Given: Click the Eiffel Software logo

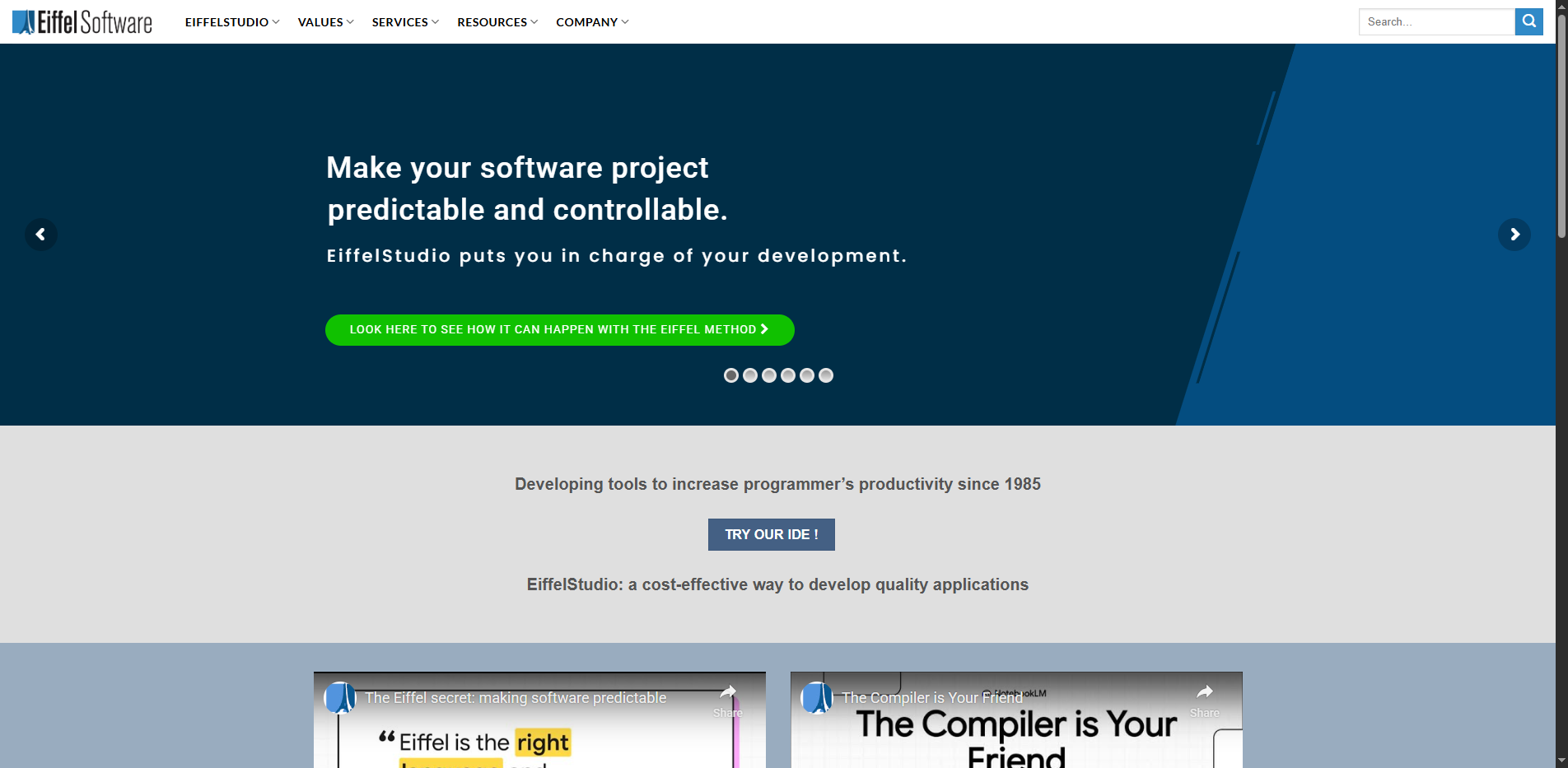Looking at the screenshot, I should (x=82, y=22).
